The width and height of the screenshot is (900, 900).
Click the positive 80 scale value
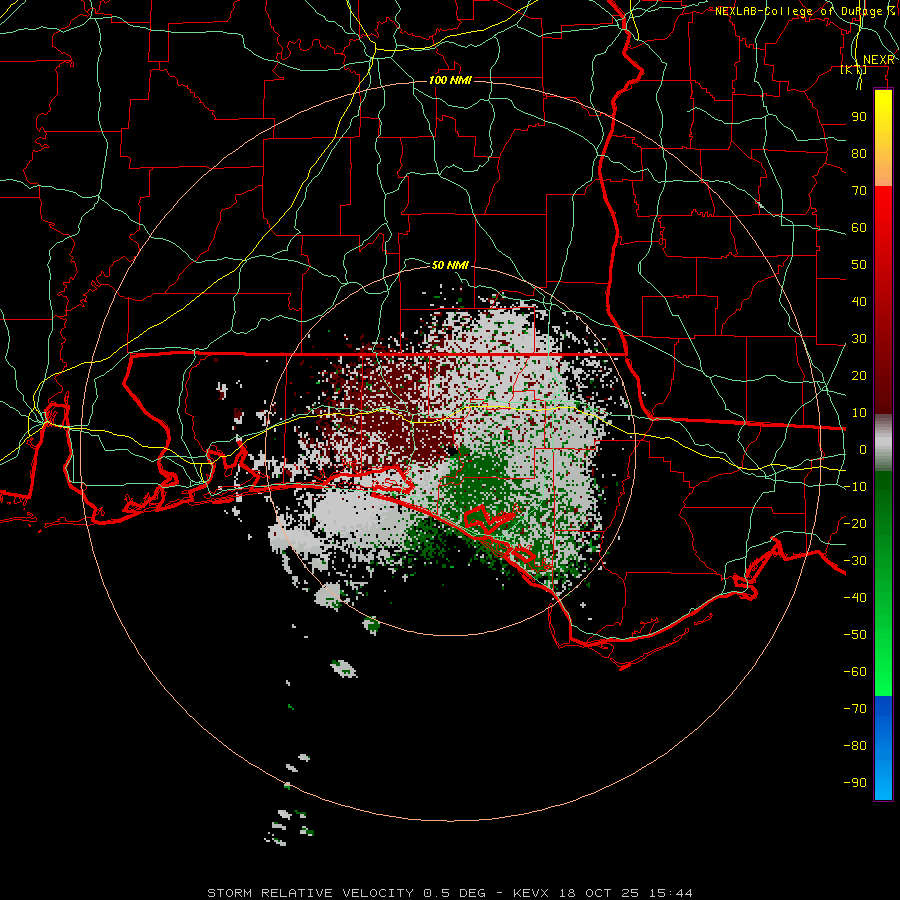point(859,154)
